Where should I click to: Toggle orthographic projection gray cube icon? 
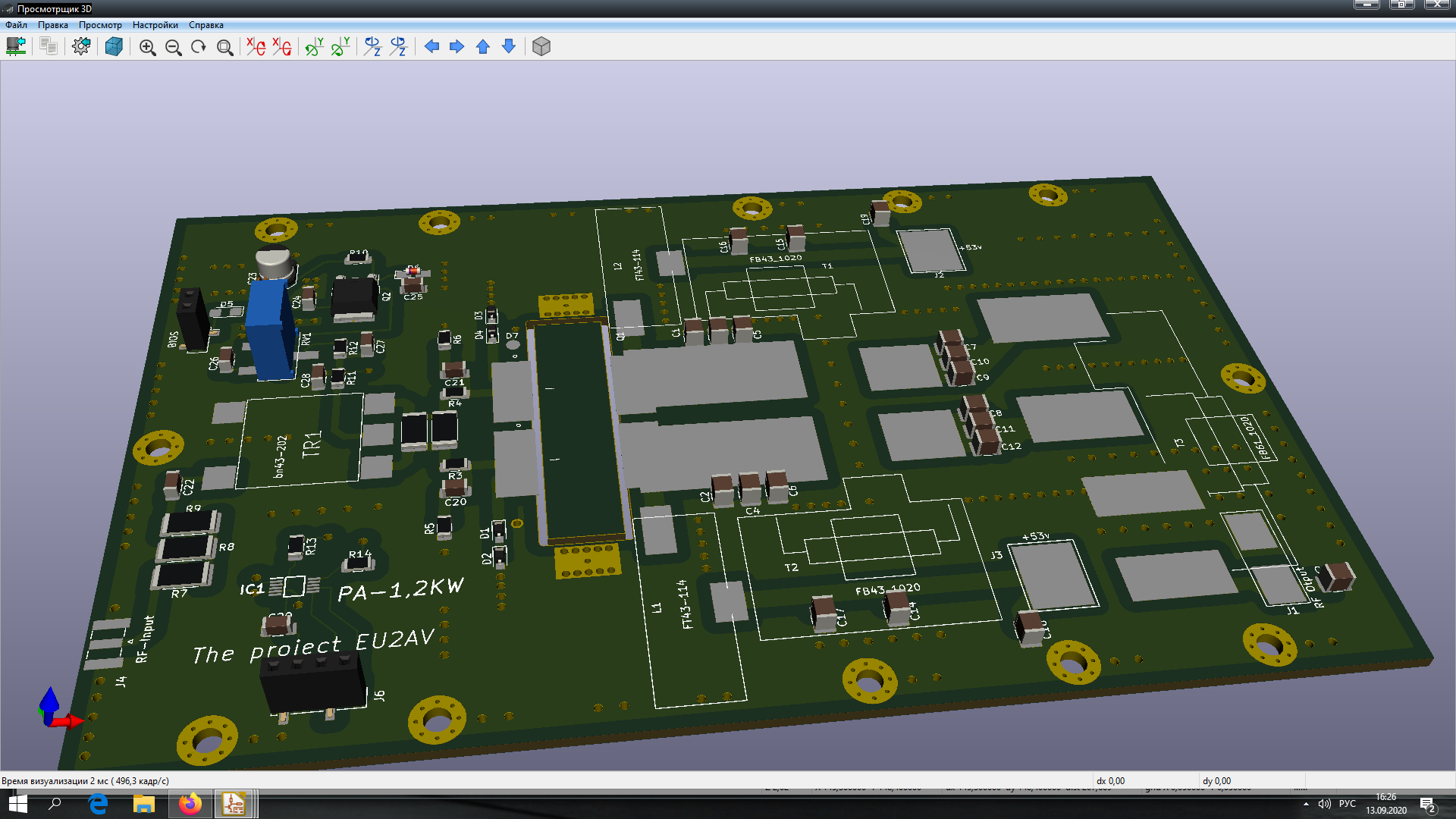[541, 47]
